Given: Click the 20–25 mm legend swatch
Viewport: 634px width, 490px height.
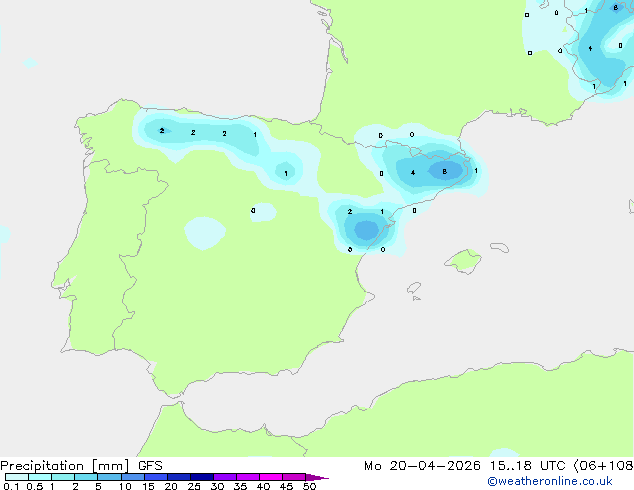Looking at the screenshot, I should (178, 477).
